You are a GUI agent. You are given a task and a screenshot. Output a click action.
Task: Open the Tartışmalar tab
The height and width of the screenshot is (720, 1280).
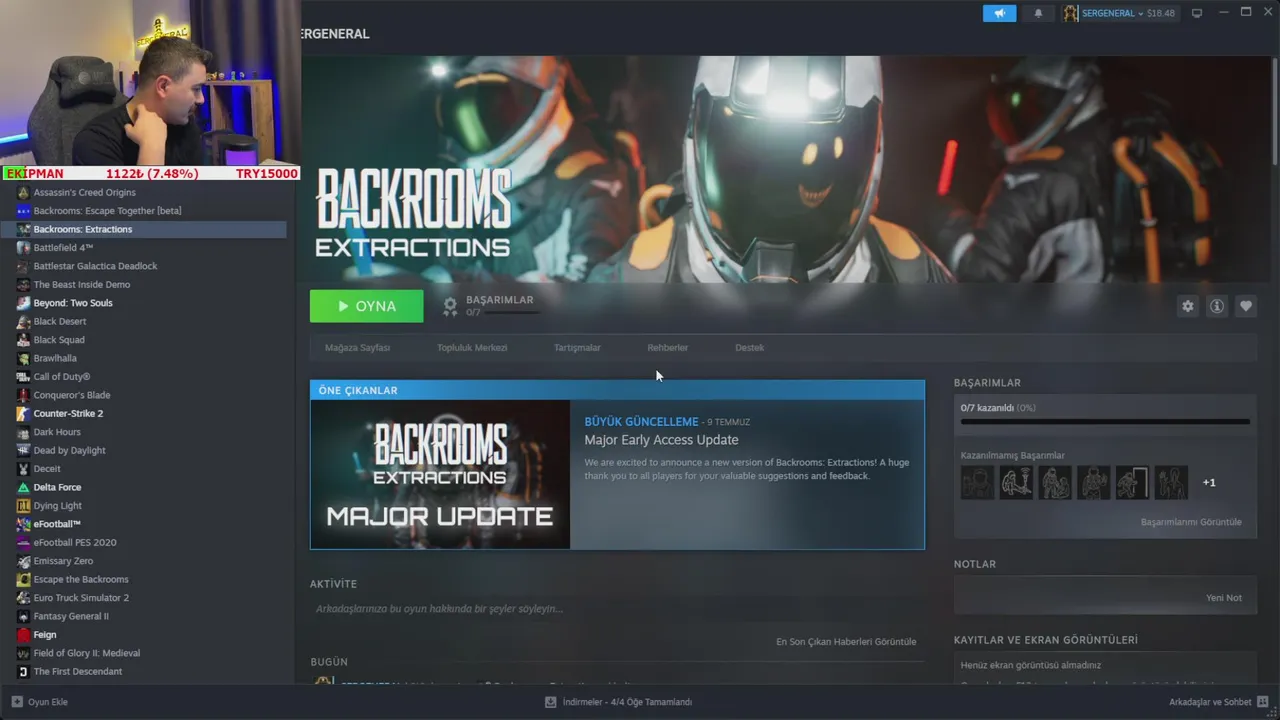[x=577, y=348]
